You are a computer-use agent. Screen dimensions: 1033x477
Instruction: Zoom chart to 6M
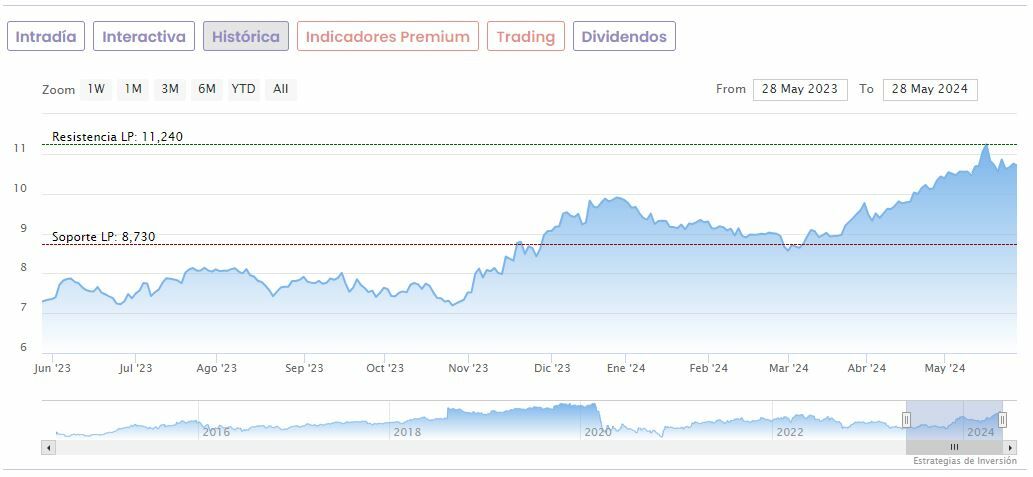[x=207, y=89]
